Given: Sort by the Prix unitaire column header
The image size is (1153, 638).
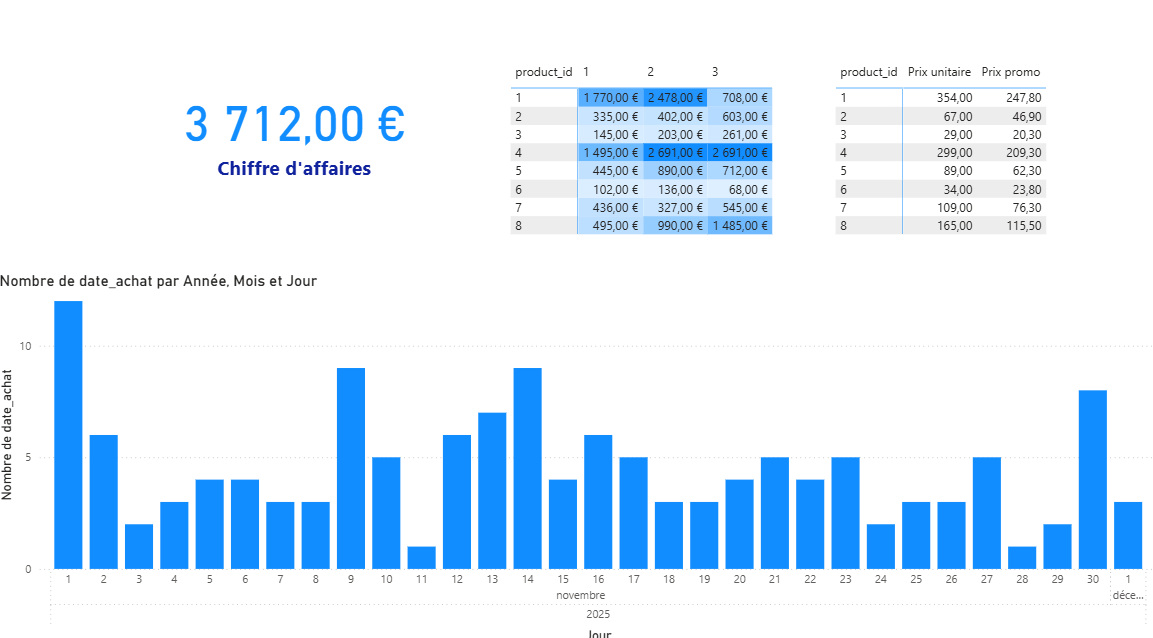Looking at the screenshot, I should click(x=939, y=72).
